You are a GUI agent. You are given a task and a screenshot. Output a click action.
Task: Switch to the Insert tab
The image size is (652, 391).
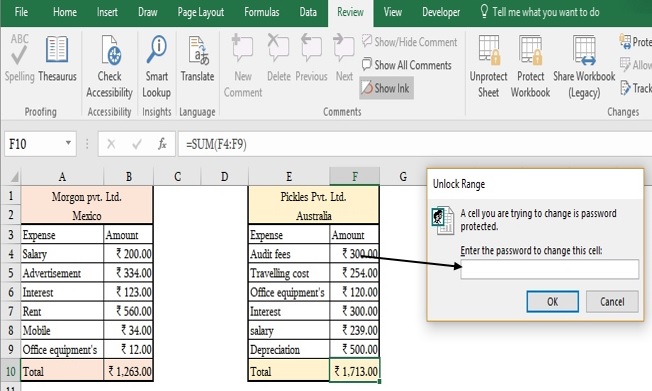107,12
